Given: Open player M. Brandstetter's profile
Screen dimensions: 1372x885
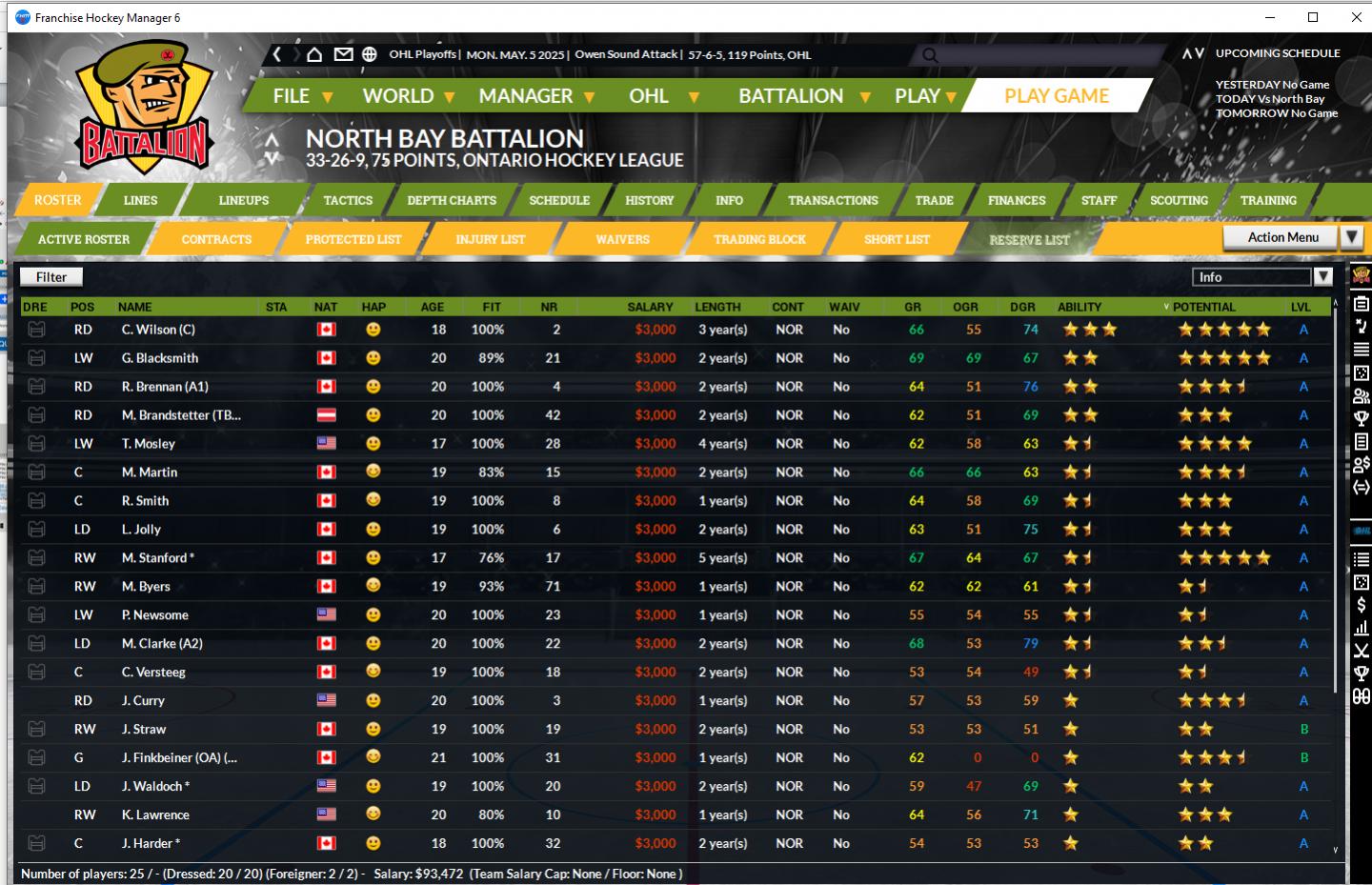Looking at the screenshot, I should 181,415.
